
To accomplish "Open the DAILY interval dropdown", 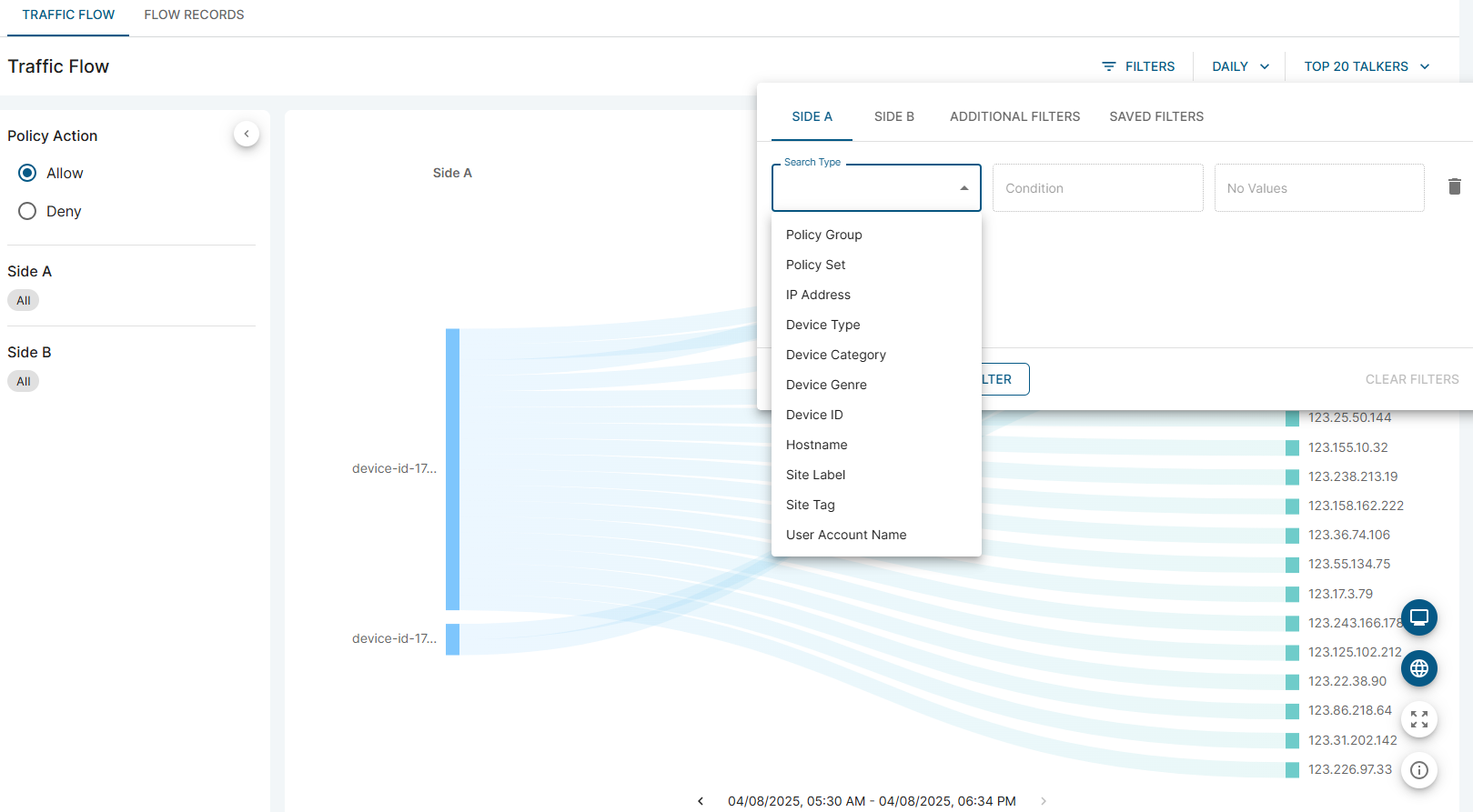I will tap(1239, 66).
